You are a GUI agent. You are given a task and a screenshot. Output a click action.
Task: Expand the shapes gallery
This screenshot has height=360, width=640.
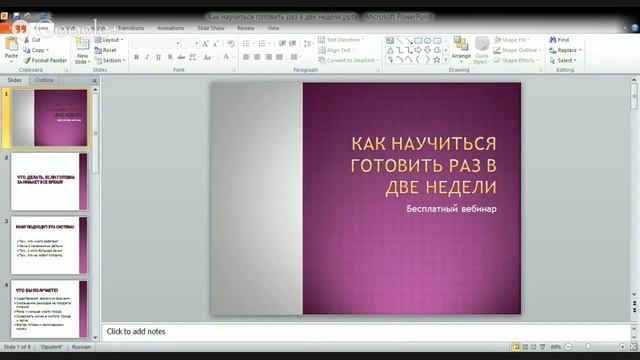pyautogui.click(x=446, y=60)
